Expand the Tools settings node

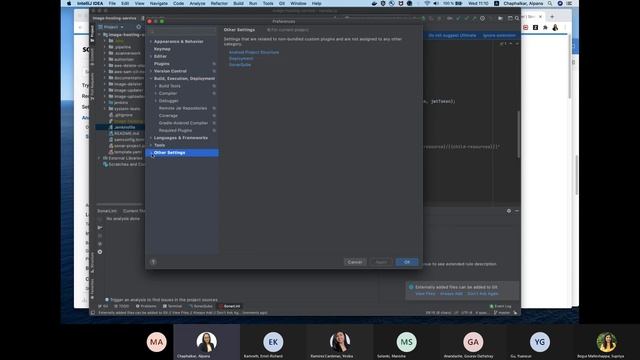pyautogui.click(x=151, y=145)
